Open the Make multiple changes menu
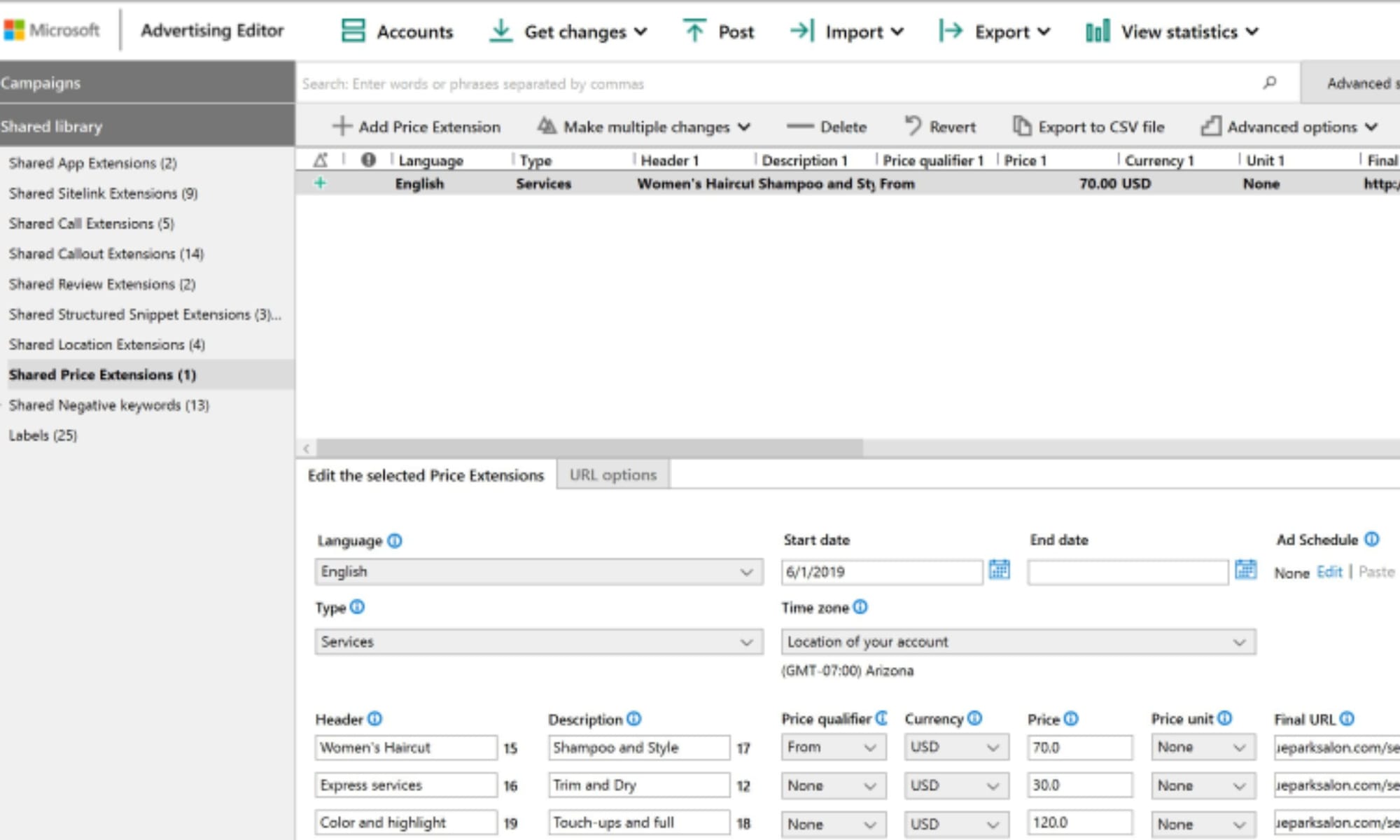This screenshot has width=1400, height=840. [x=744, y=127]
